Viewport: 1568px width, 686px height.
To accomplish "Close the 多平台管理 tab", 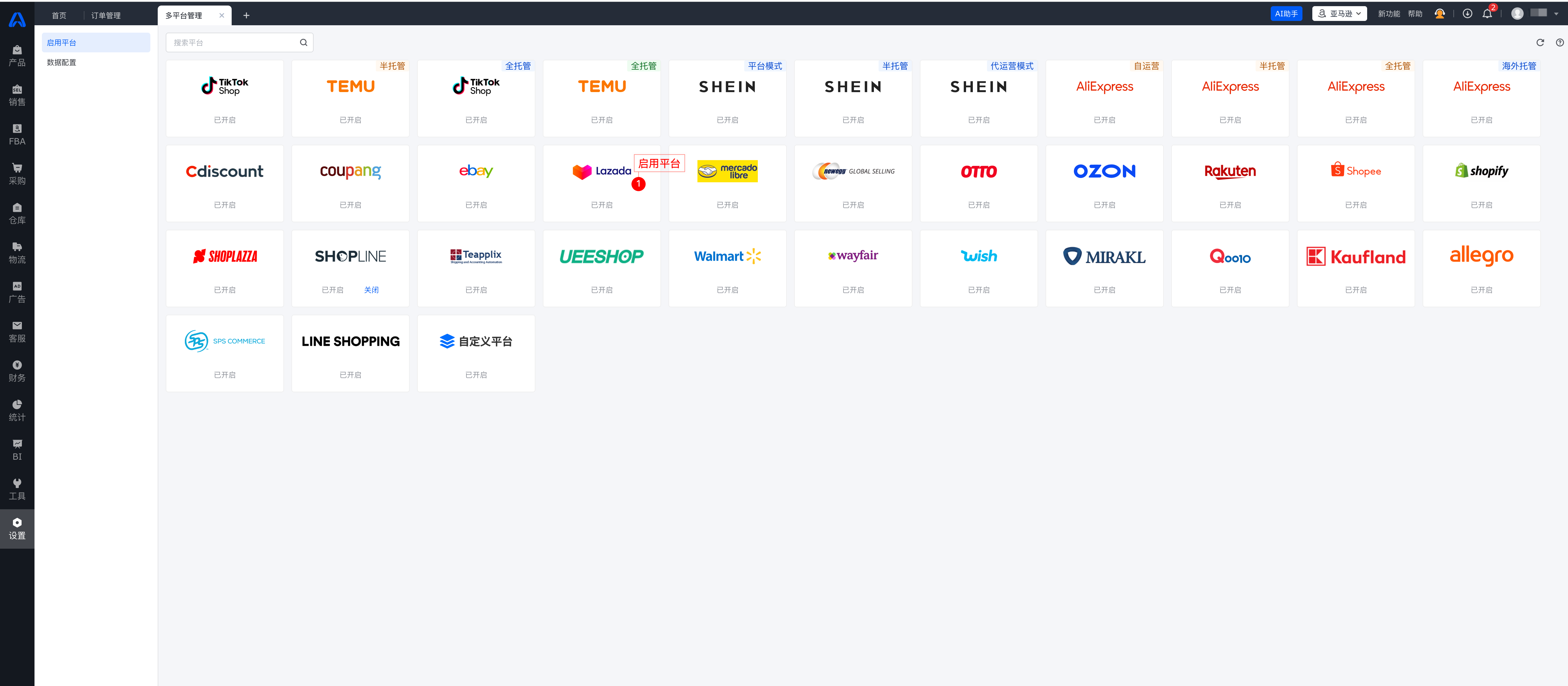I will [x=221, y=15].
